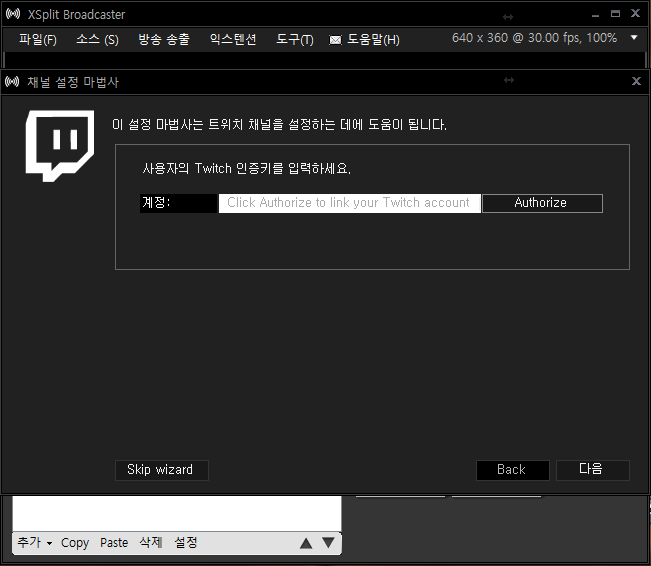
Task: Click the channel wizard title icon
Action: (x=12, y=81)
